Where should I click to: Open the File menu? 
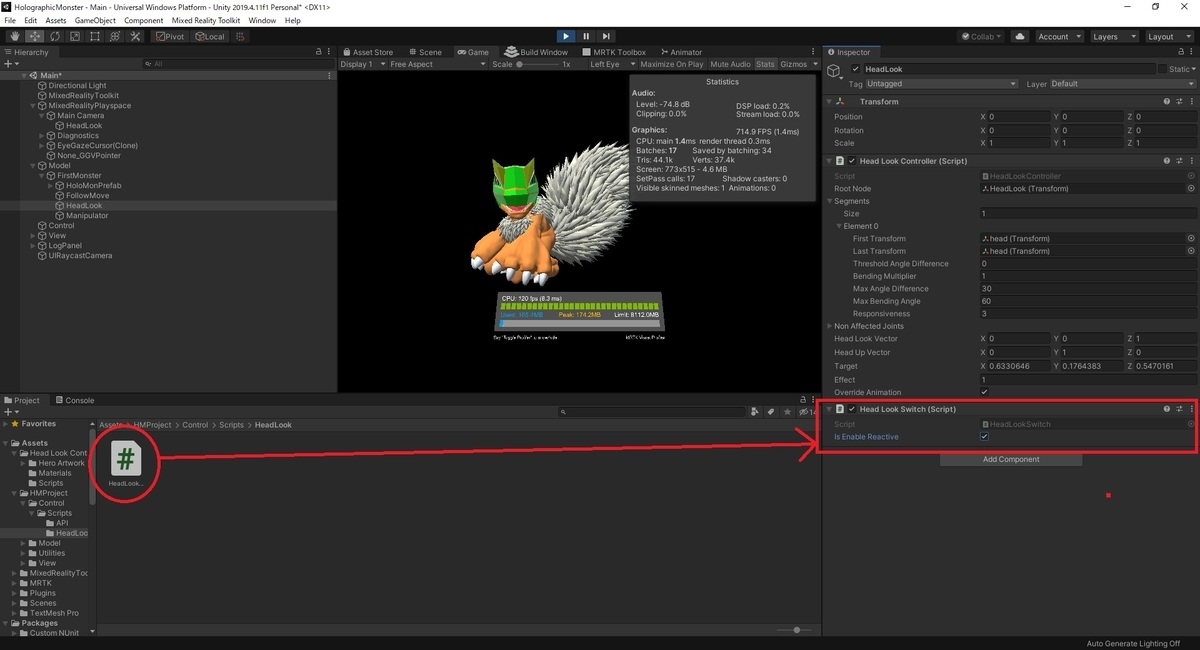click(10, 20)
